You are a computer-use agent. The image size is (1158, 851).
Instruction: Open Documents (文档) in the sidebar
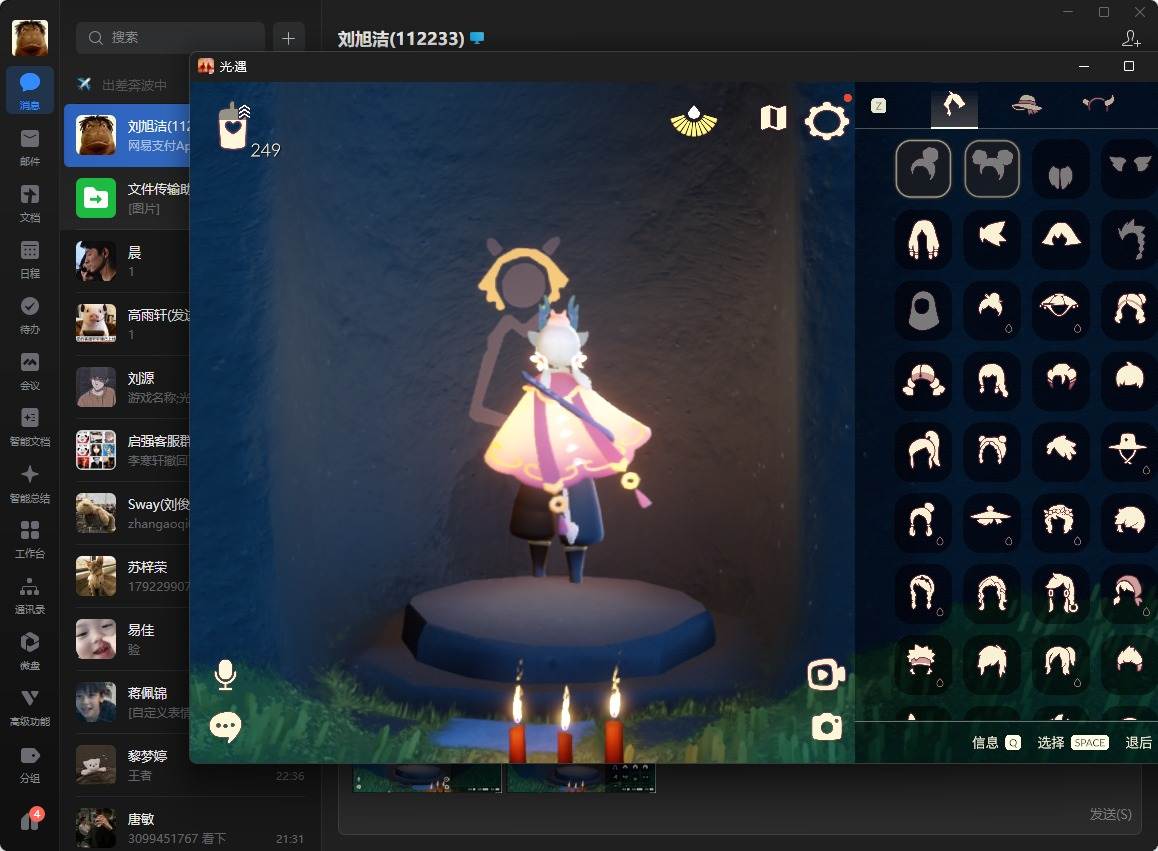30,202
